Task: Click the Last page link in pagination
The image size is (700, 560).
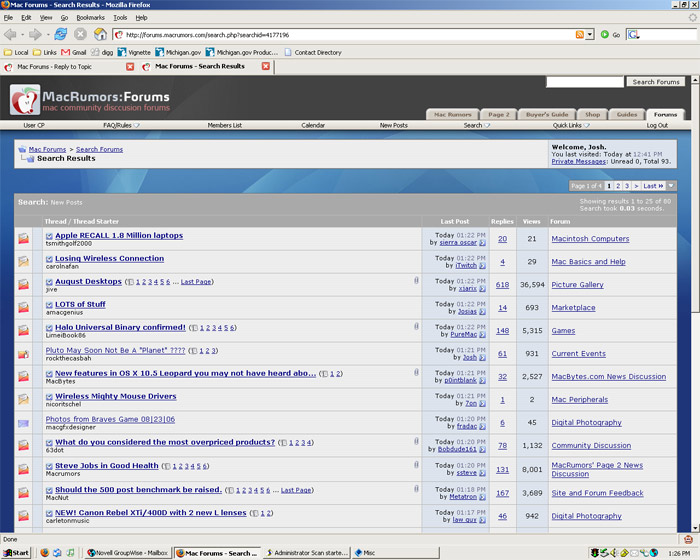Action: [x=653, y=186]
